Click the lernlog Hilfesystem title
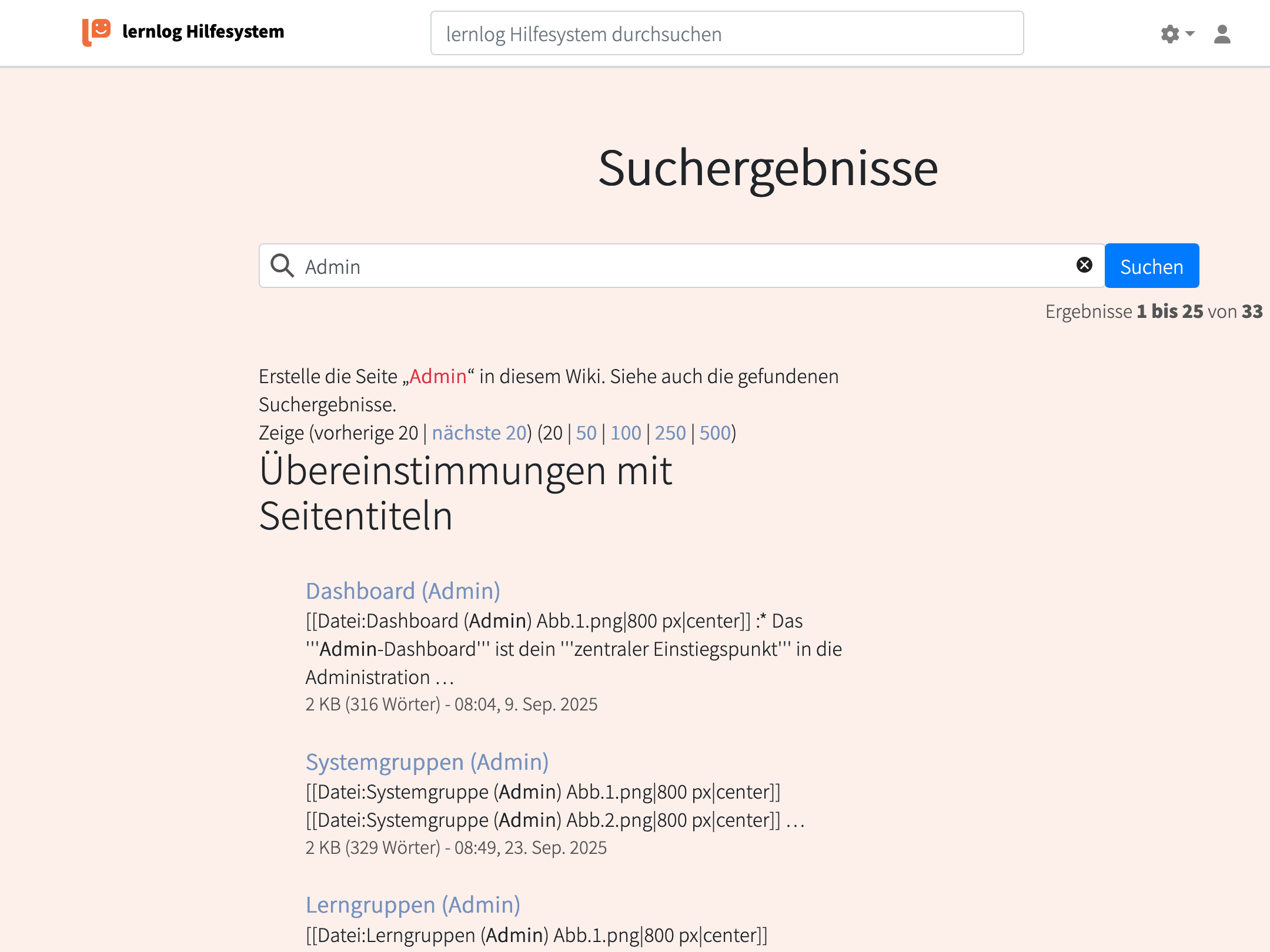The width and height of the screenshot is (1270, 952). pos(203,31)
